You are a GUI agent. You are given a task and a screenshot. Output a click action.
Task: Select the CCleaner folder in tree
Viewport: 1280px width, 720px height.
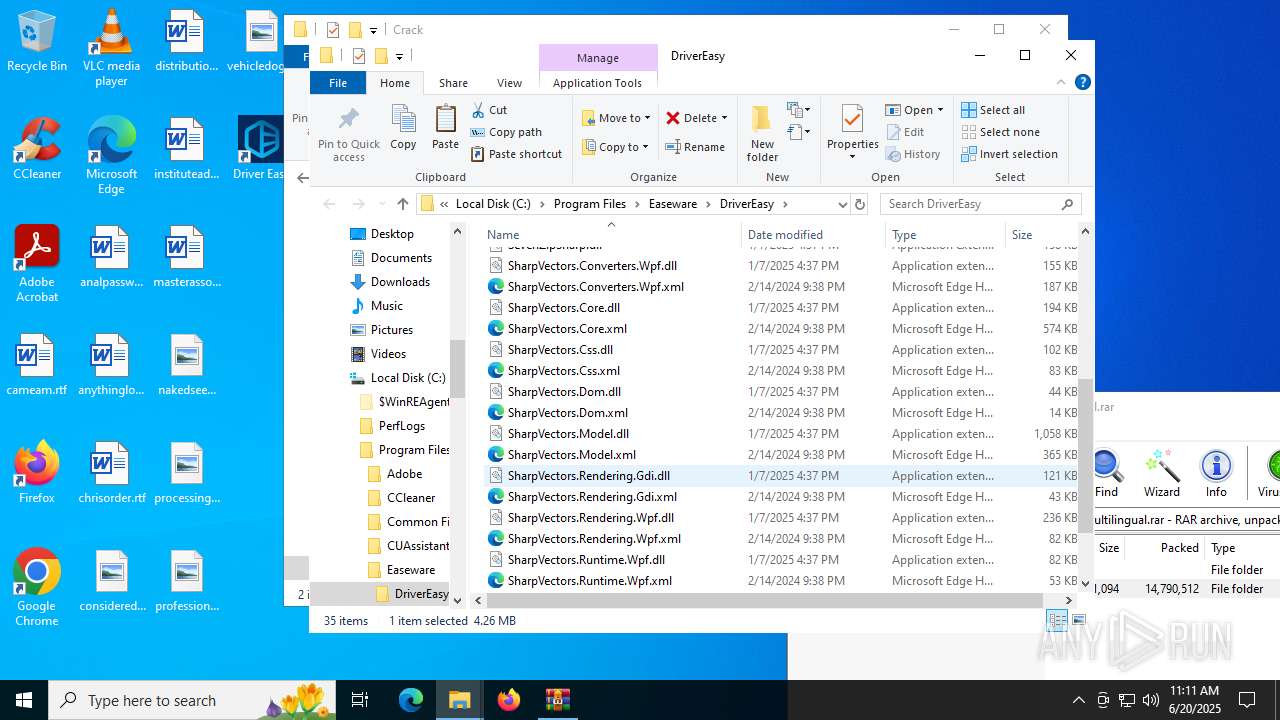coord(411,498)
